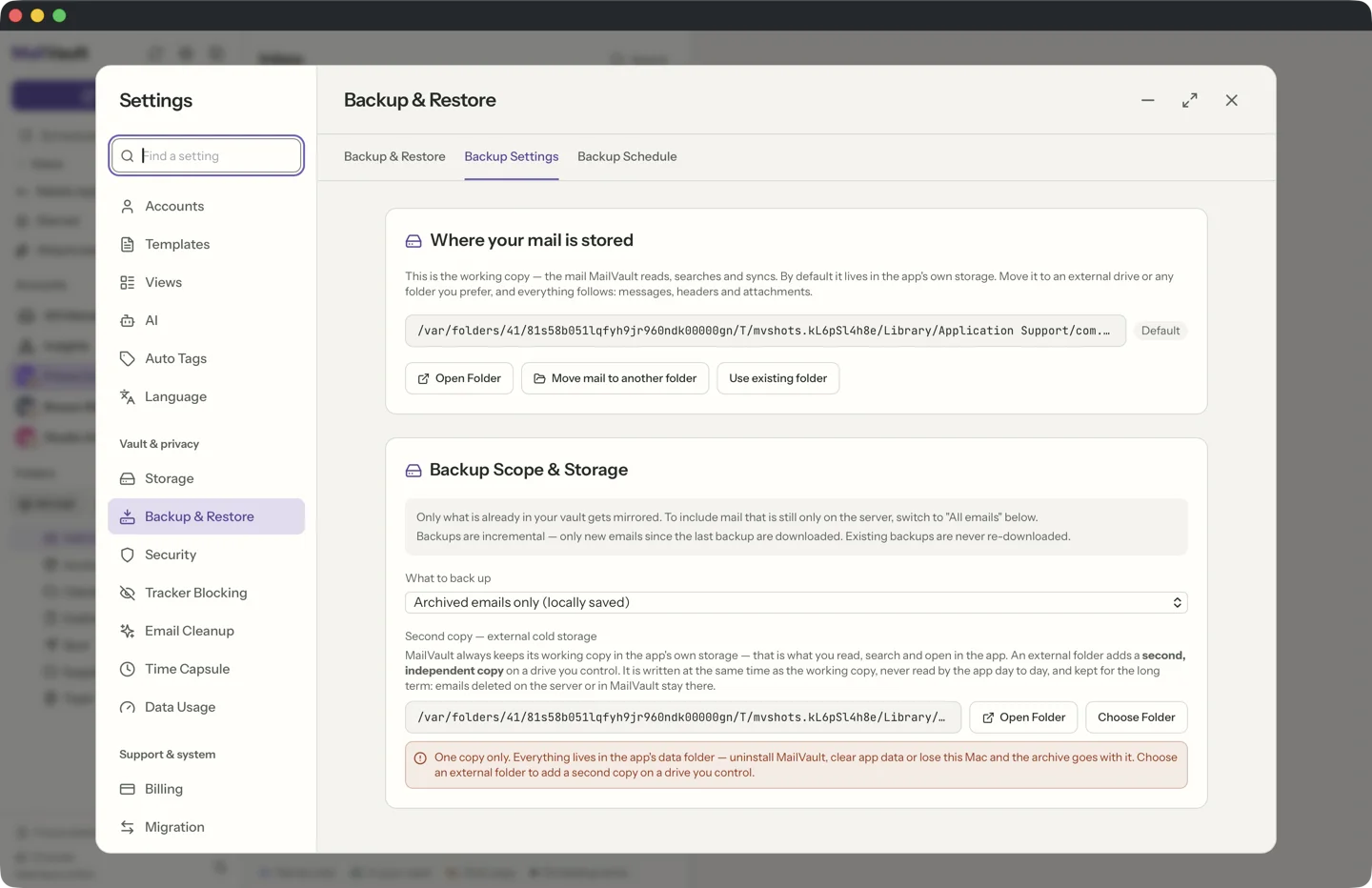Open Time Capsule settings
The image size is (1372, 888).
[x=206, y=669]
